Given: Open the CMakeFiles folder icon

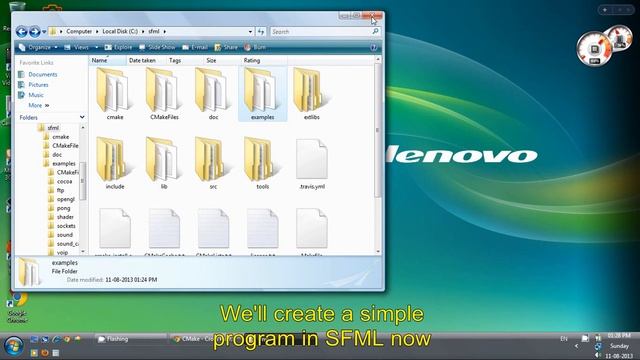Looking at the screenshot, I should [163, 91].
